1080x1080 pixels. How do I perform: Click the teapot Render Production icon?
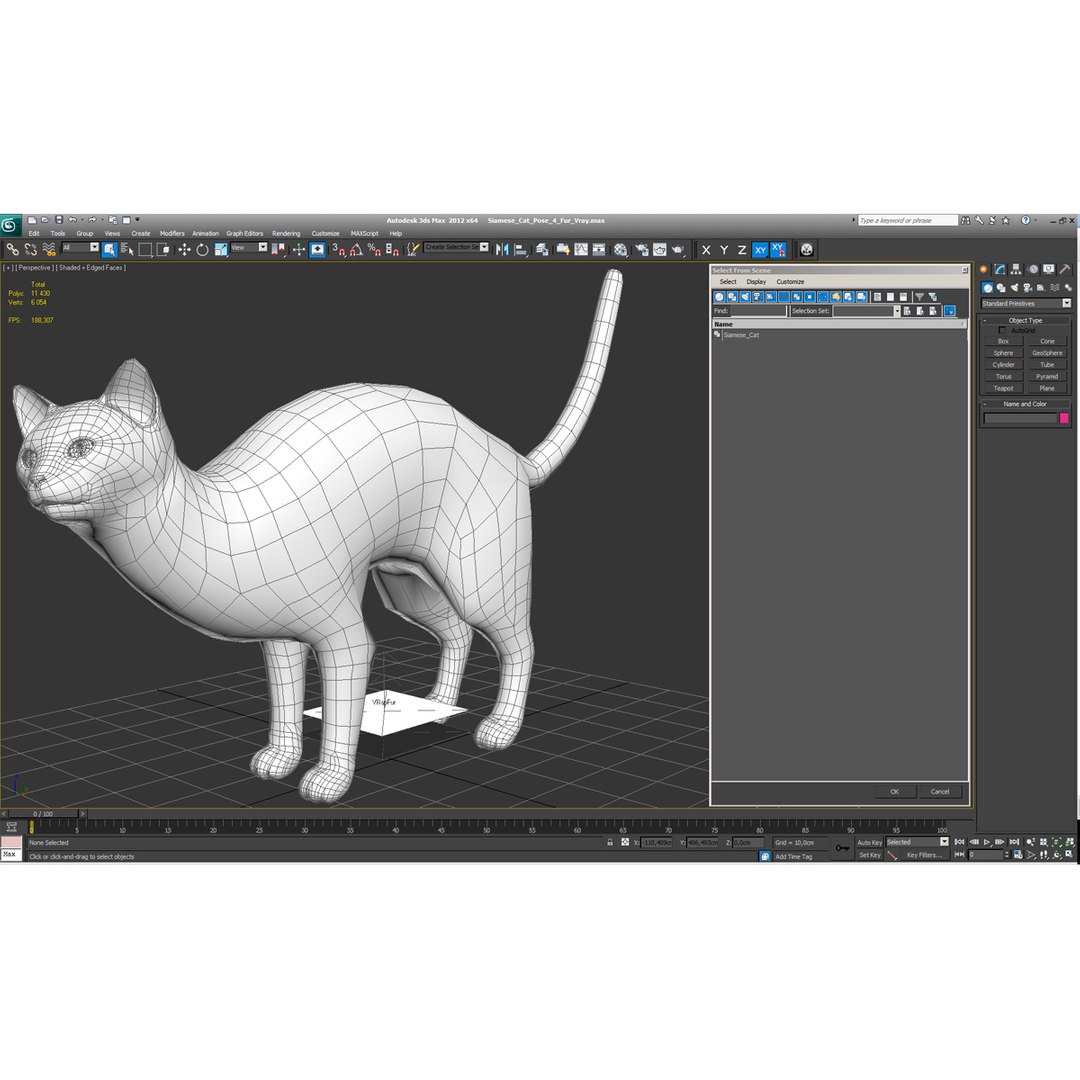click(x=678, y=250)
